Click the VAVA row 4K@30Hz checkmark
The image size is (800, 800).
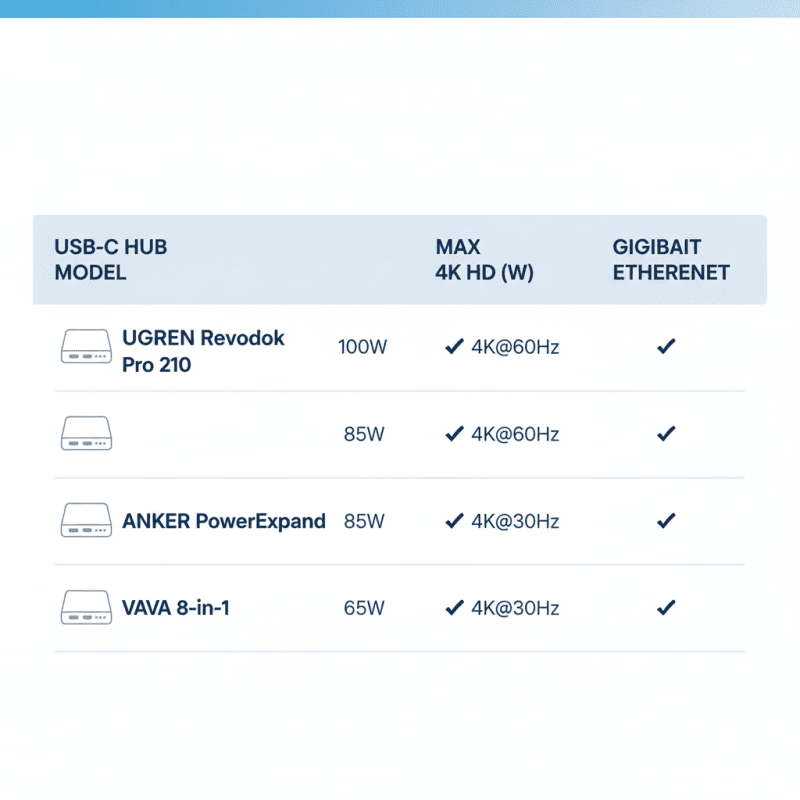coord(454,608)
